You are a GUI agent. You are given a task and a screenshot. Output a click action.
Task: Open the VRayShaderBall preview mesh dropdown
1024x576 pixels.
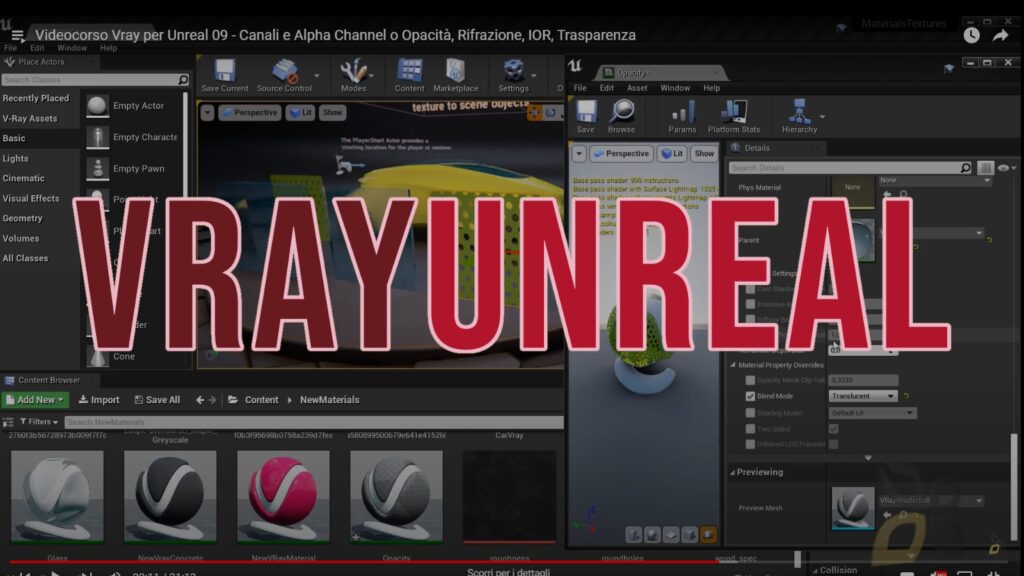click(931, 500)
